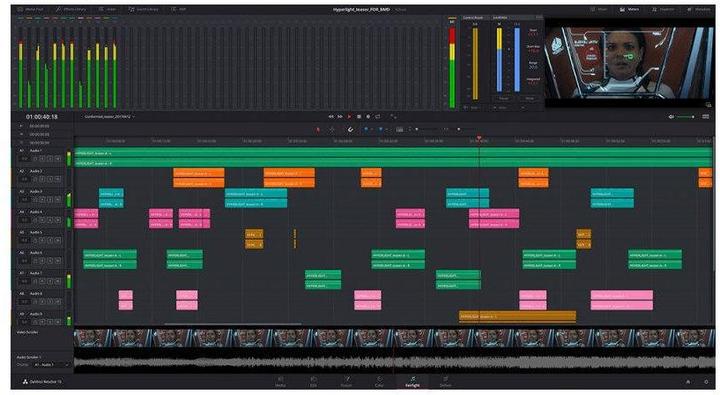Screen dimensions: 720x395
Task: Toggle loop playback
Action: point(378,117)
